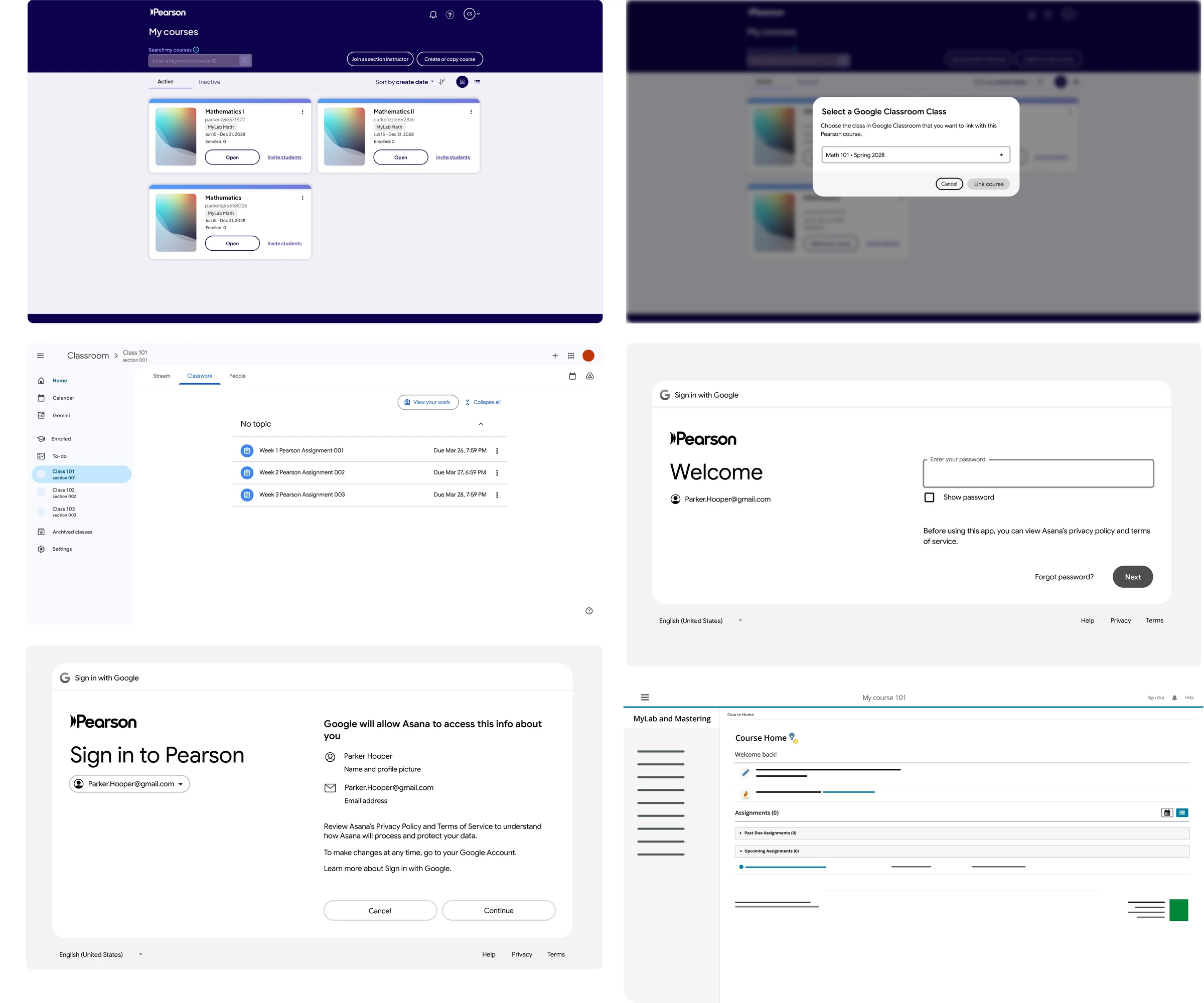The width and height of the screenshot is (1204, 1003).
Task: Open the Classroom calendar icon near tabs
Action: point(572,376)
